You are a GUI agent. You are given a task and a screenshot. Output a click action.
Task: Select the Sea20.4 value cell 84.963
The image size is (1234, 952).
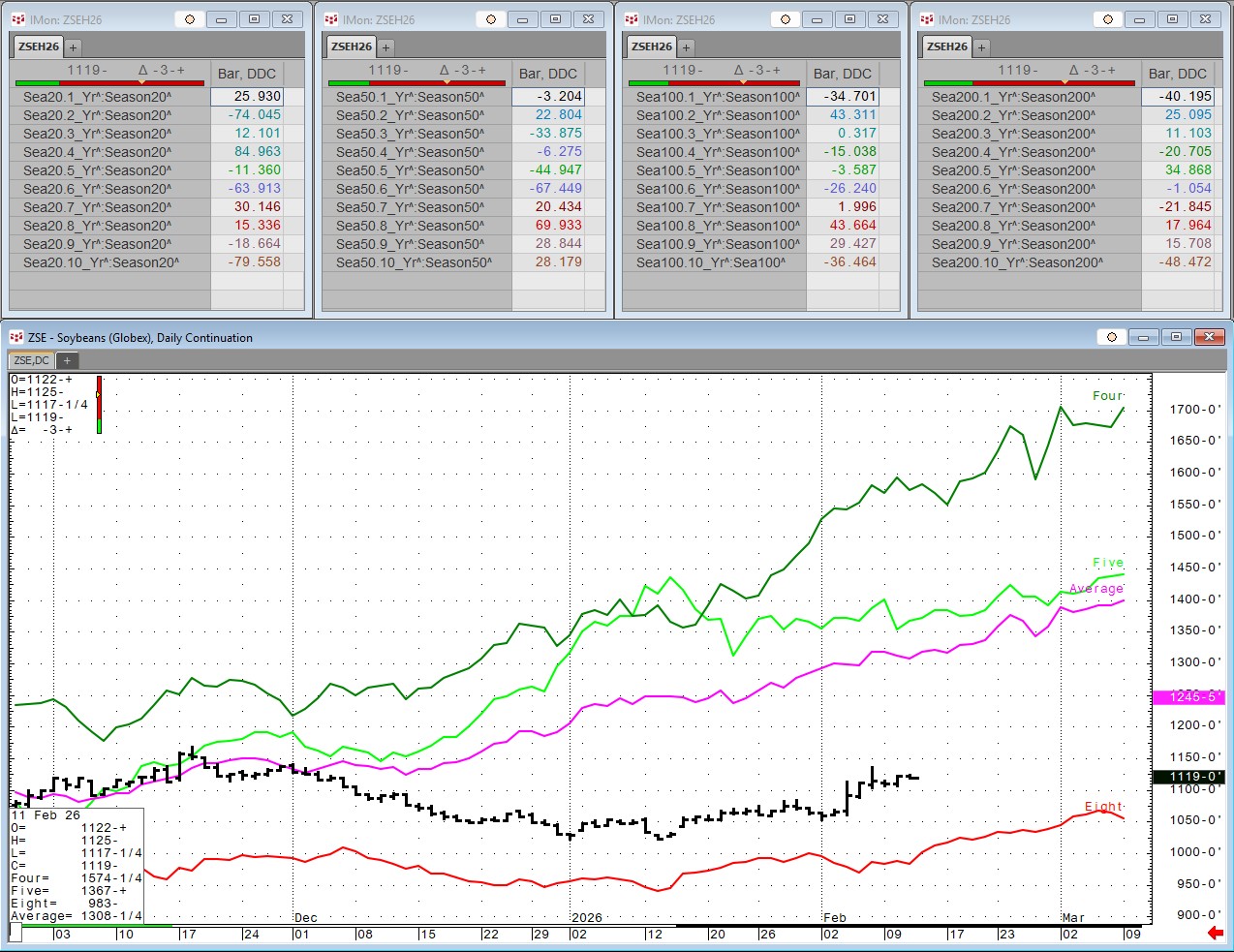[x=247, y=152]
